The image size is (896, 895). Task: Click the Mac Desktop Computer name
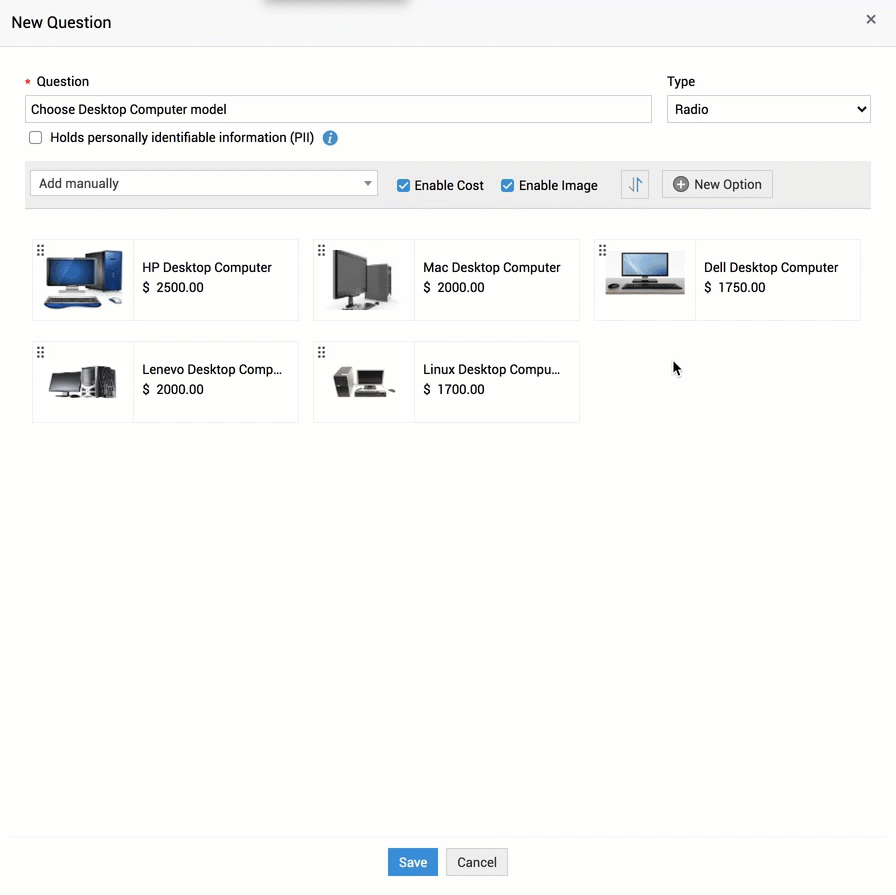click(x=491, y=267)
